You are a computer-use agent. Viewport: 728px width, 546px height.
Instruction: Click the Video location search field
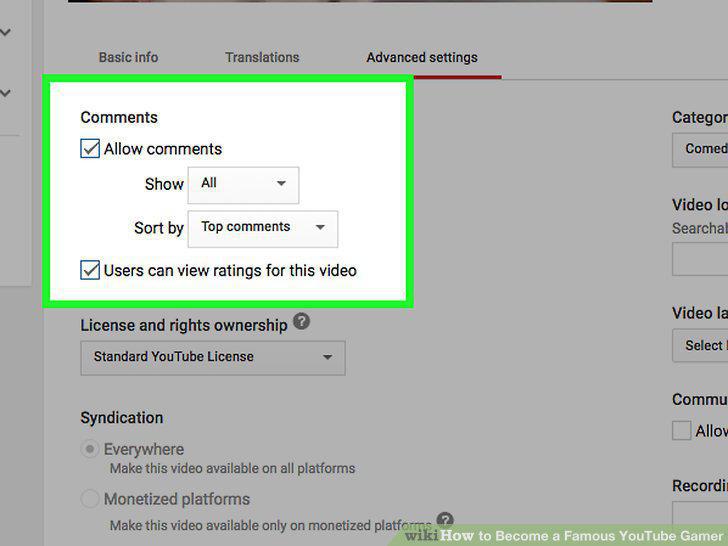[x=700, y=259]
